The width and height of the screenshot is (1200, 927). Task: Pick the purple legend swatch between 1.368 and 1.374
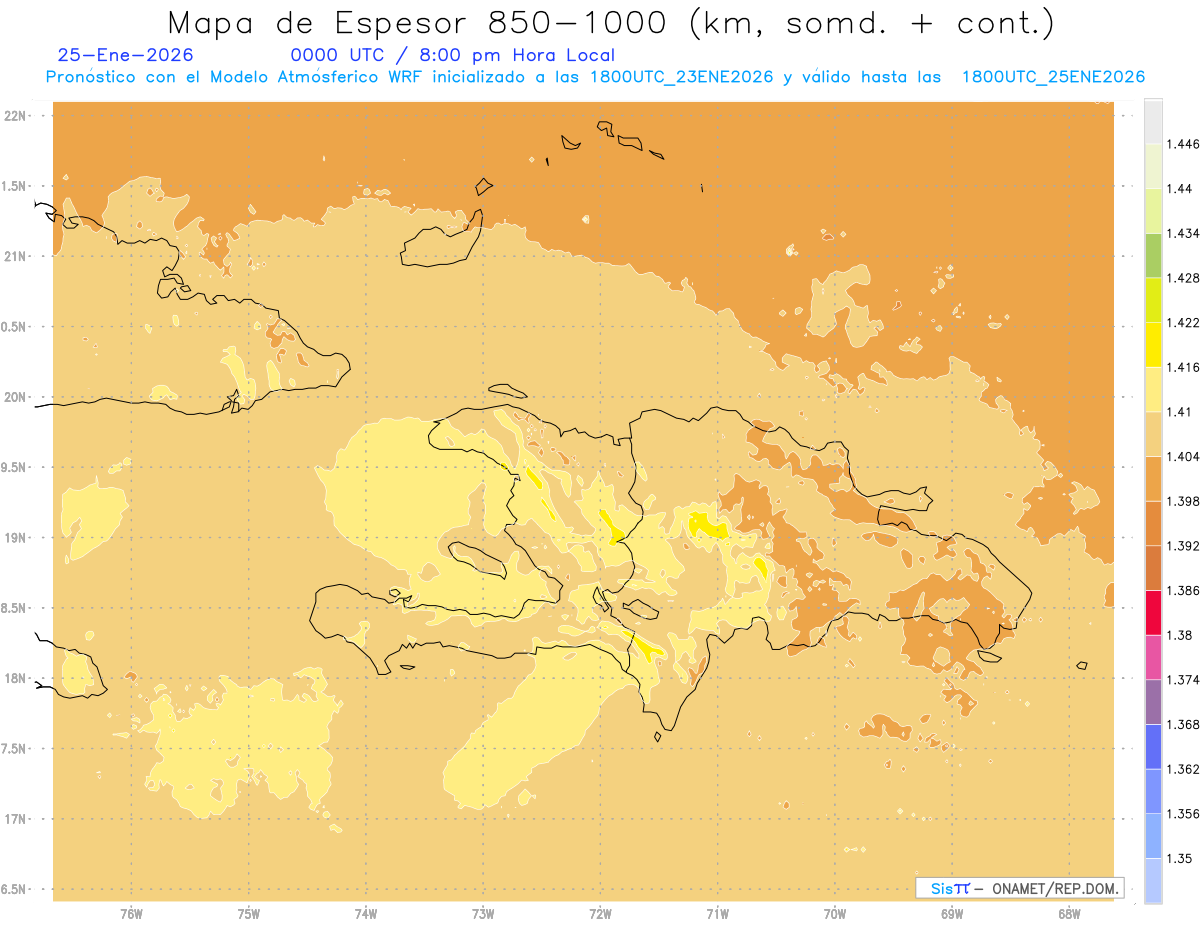click(x=1153, y=702)
